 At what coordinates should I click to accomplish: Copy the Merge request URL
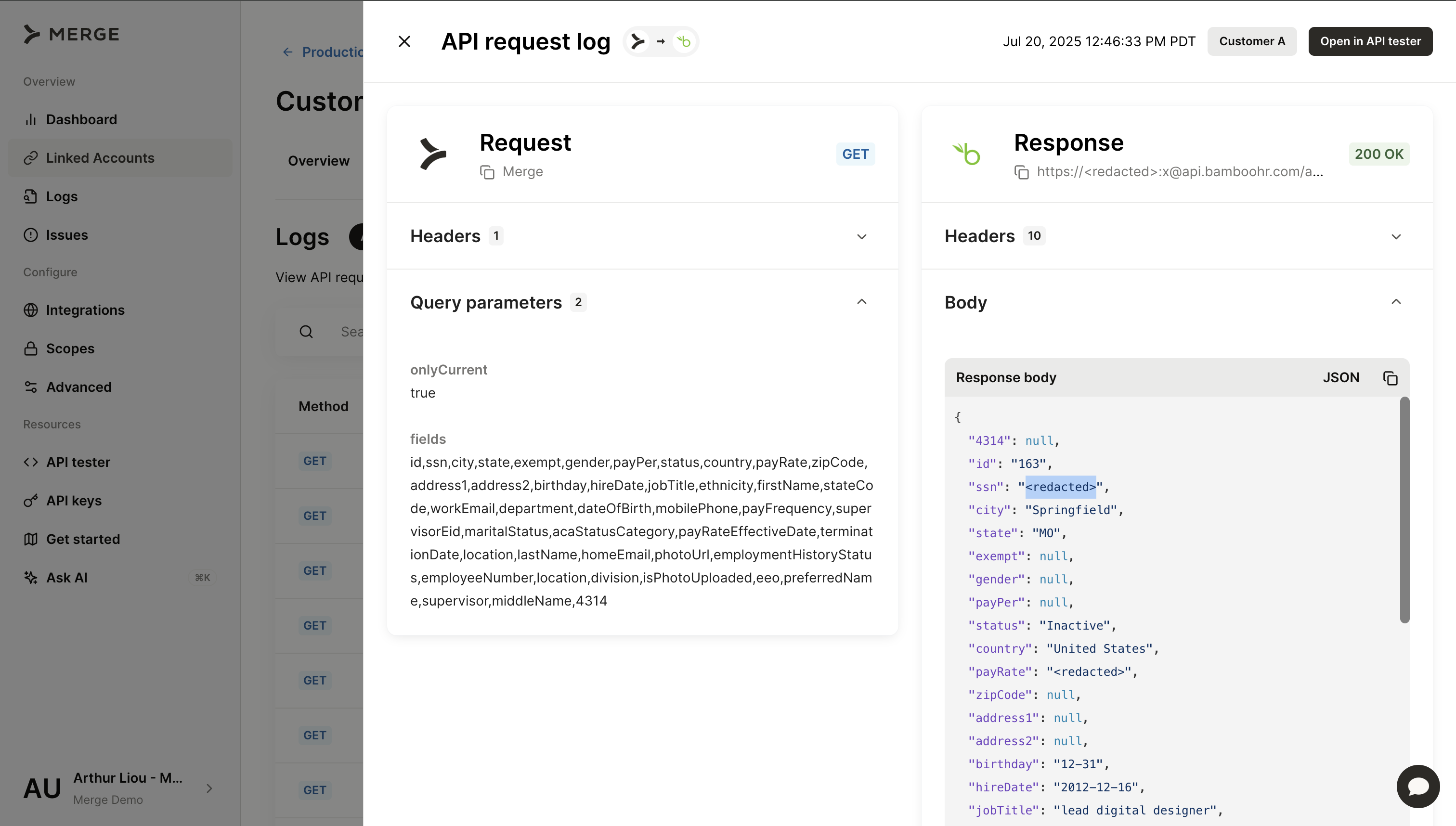pyautogui.click(x=487, y=172)
